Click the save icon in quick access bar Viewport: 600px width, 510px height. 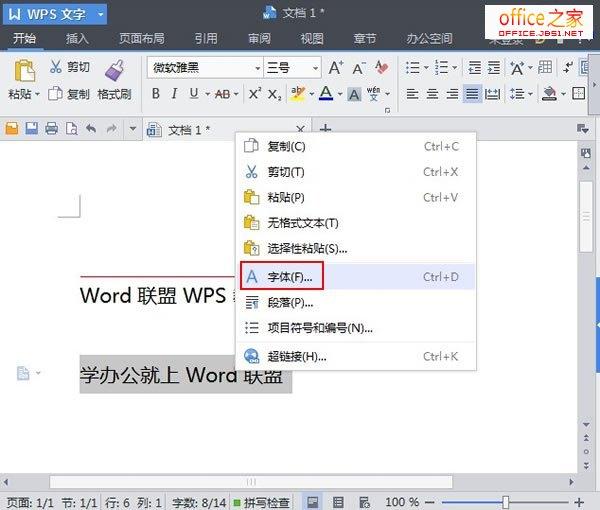[x=31, y=130]
